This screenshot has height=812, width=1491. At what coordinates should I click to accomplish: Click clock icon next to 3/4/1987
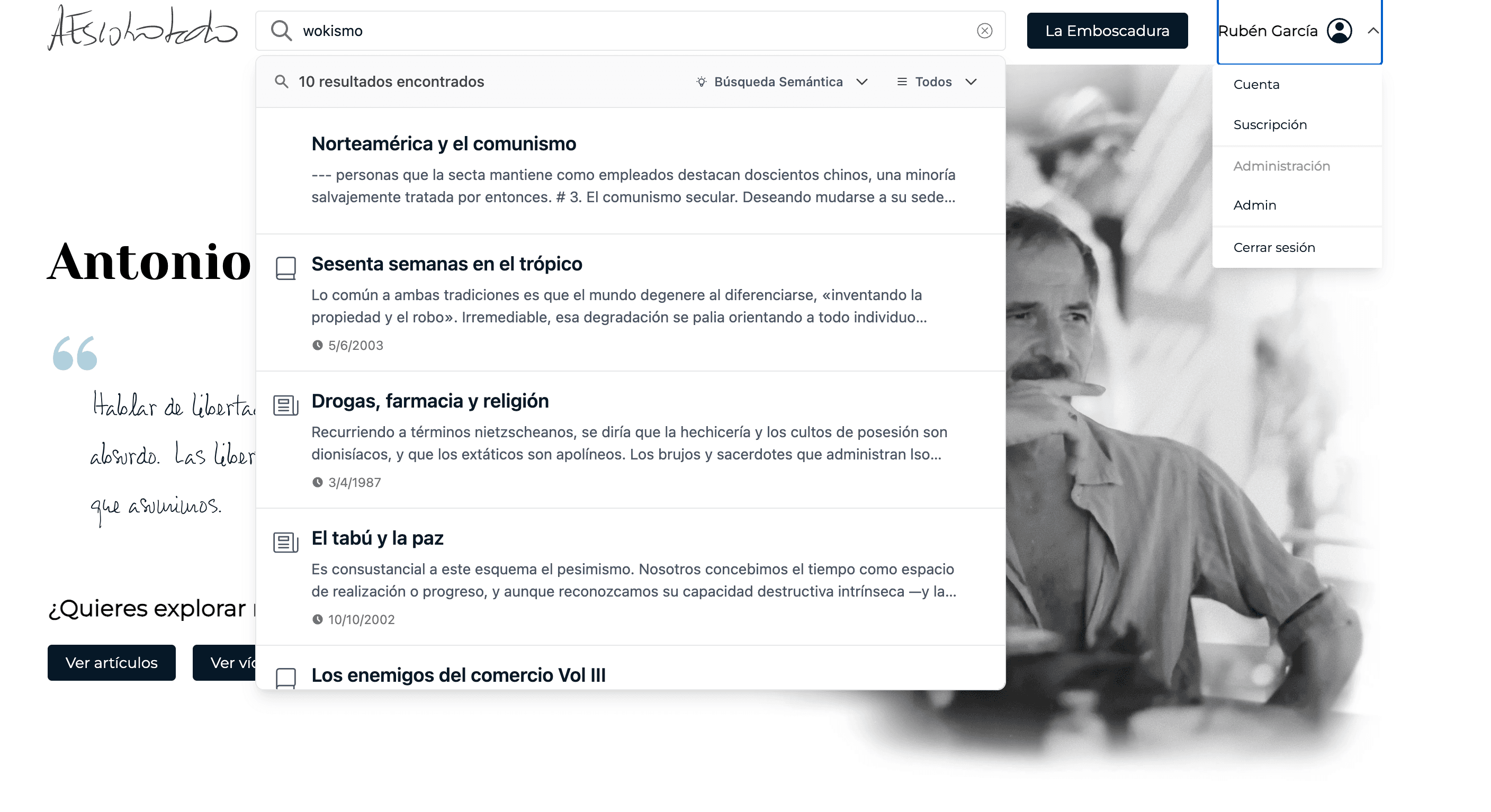[317, 482]
